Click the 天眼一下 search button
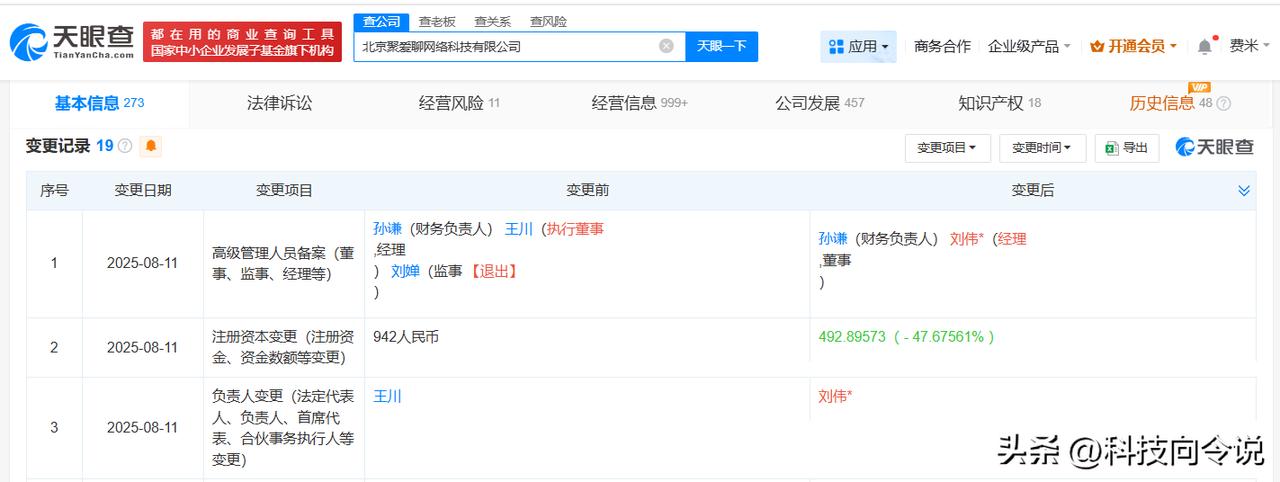This screenshot has height=482, width=1280. click(x=722, y=46)
